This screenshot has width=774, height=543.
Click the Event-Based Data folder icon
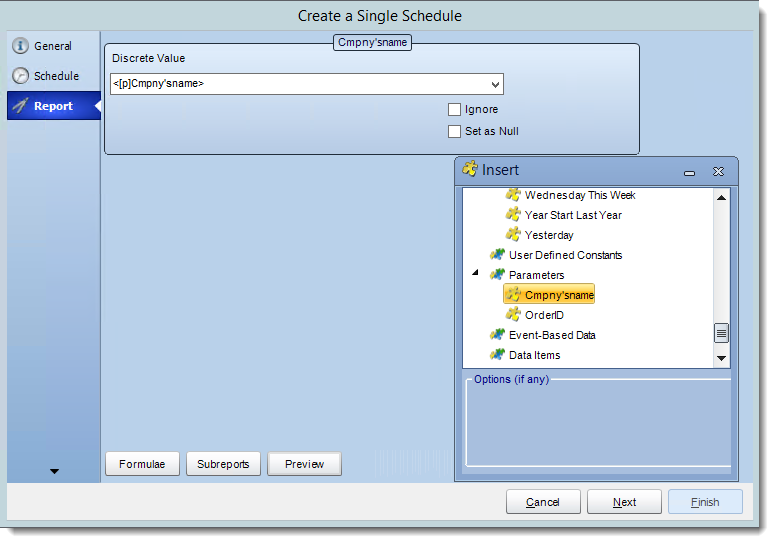498,335
